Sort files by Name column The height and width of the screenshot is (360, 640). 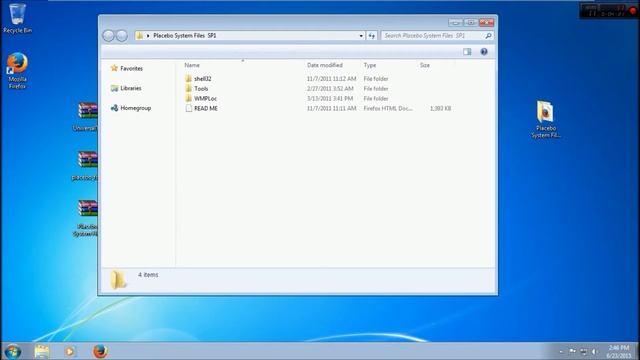[x=192, y=65]
